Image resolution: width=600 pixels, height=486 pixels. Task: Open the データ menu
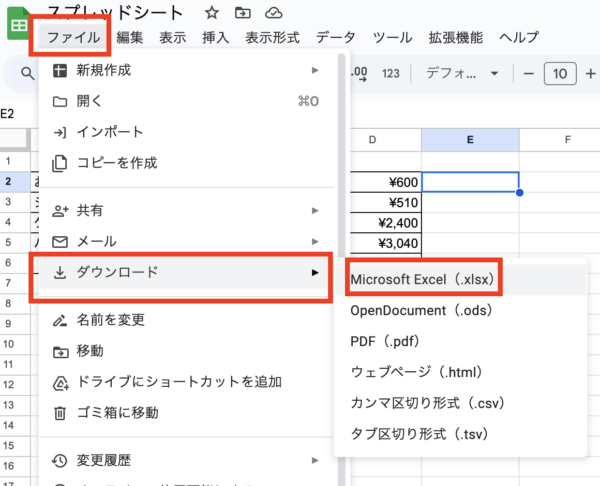point(336,38)
